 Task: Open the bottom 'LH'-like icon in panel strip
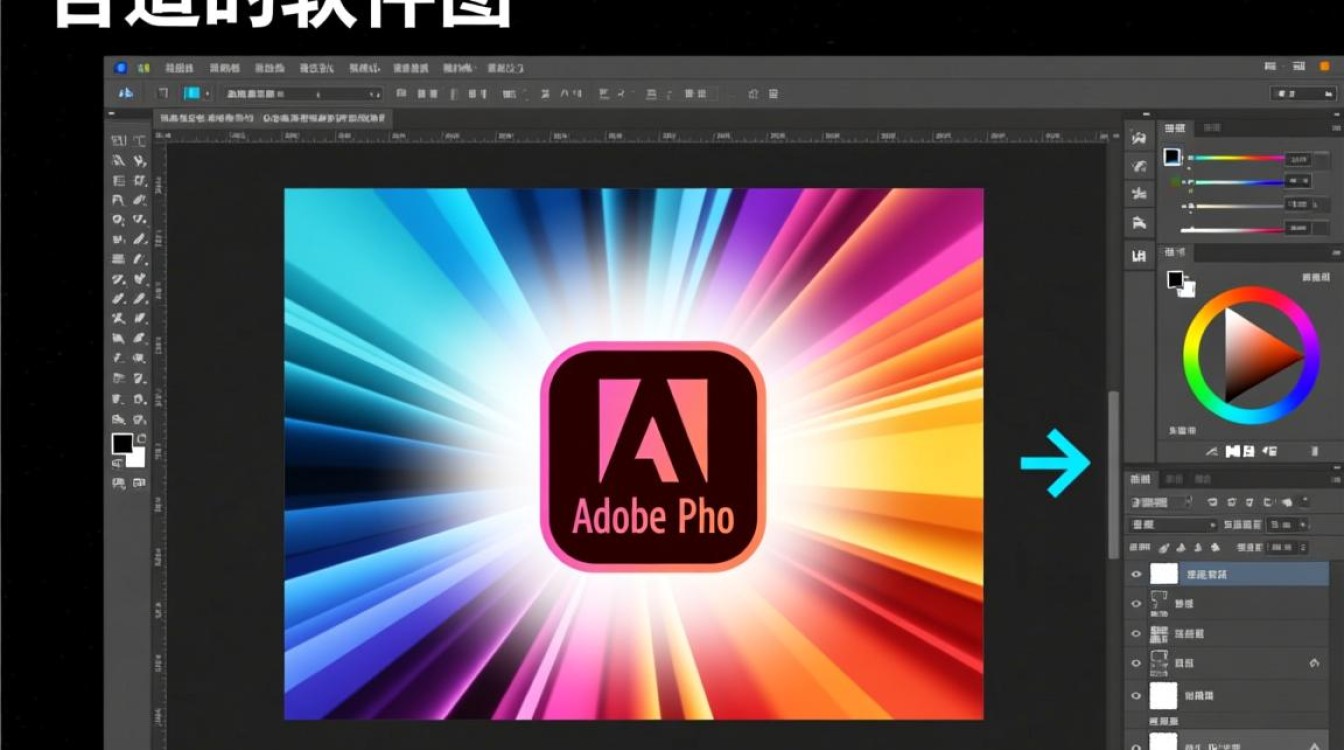click(x=1138, y=256)
